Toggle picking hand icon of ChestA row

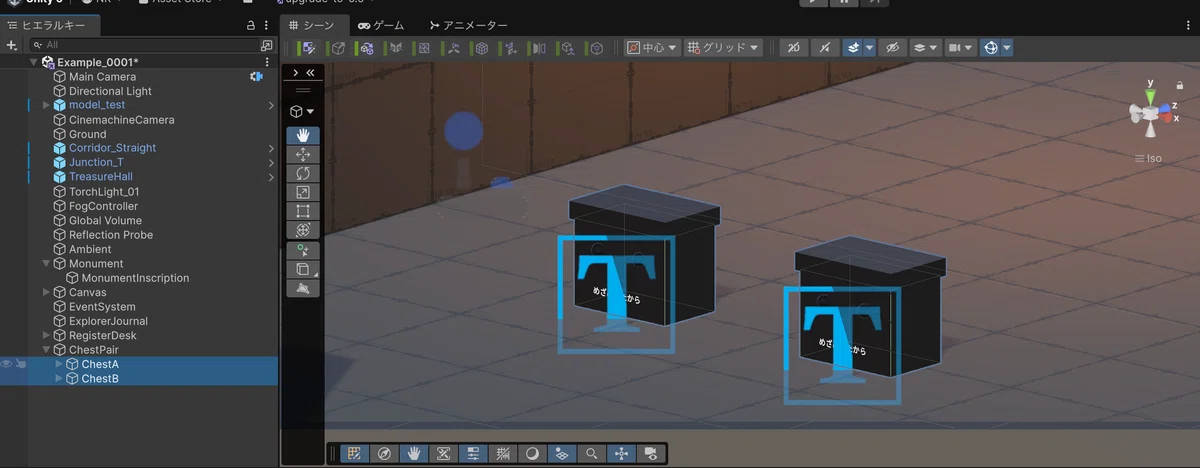20,364
